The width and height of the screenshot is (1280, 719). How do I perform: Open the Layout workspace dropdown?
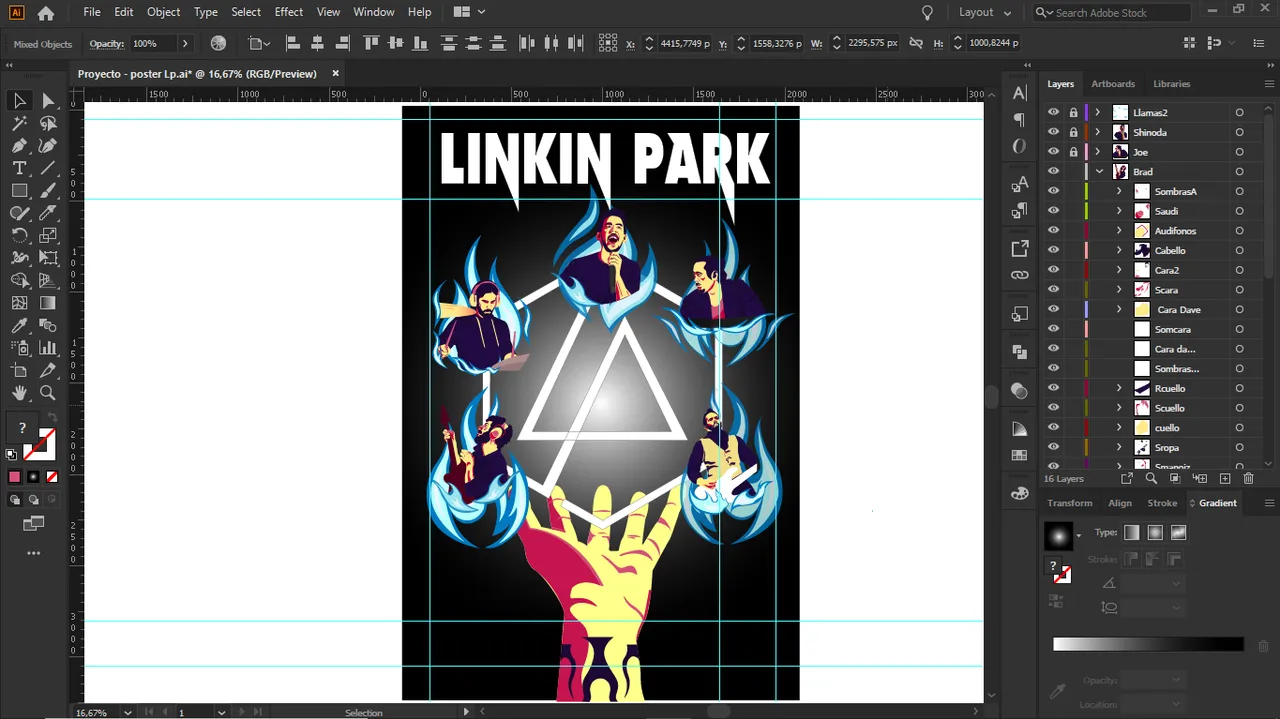point(985,13)
